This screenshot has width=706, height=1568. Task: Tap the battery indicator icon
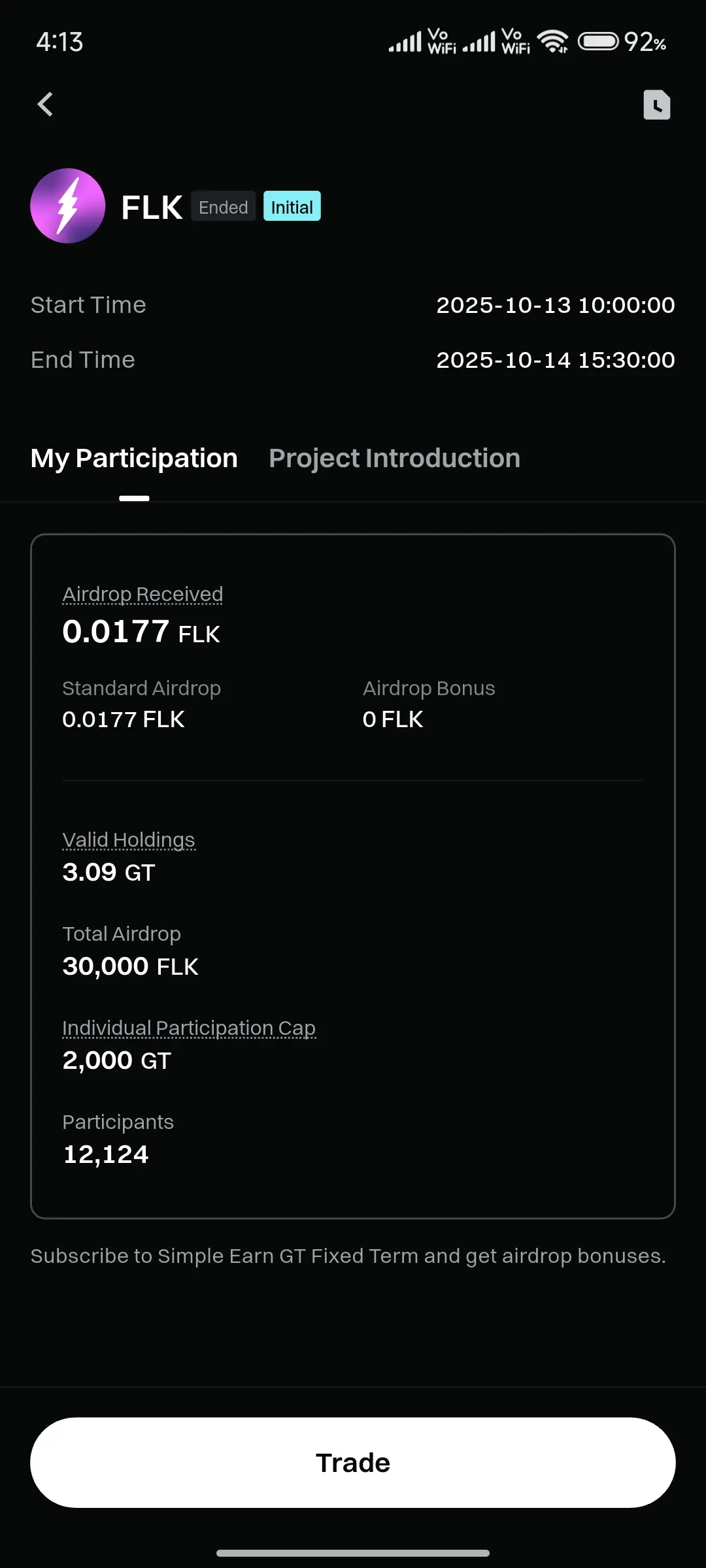(597, 42)
